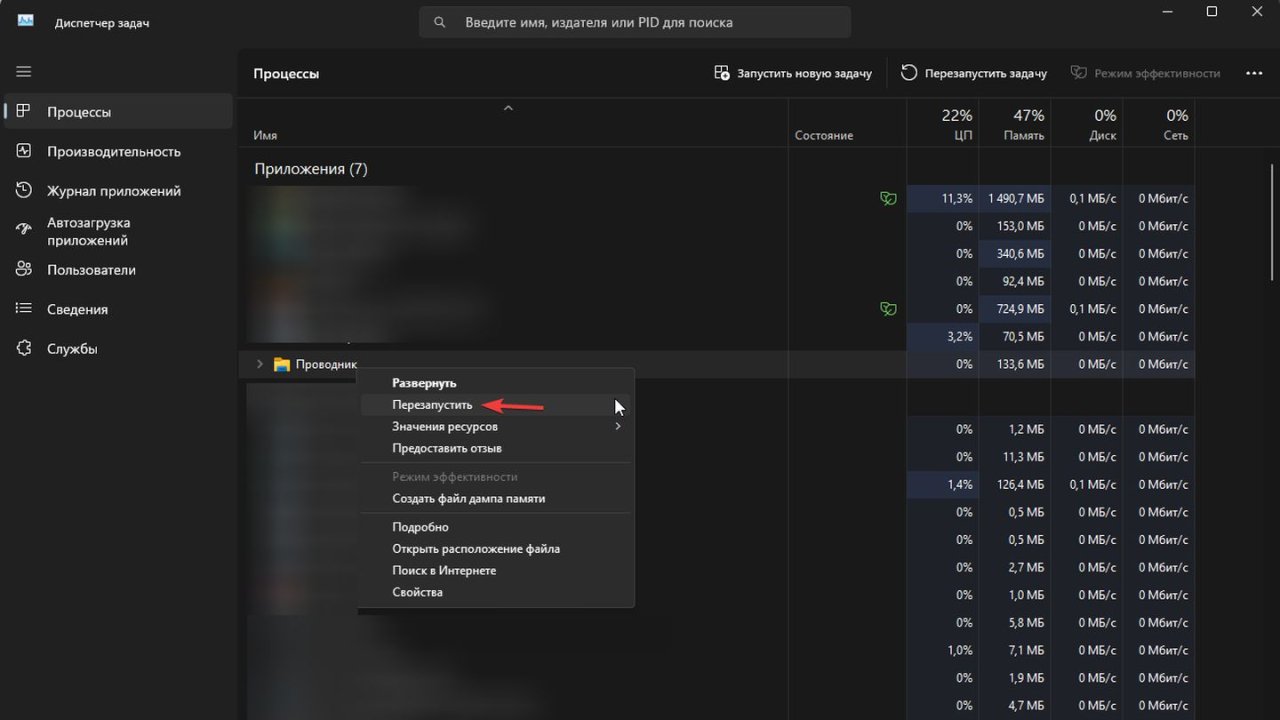
Task: Click the three-dots more options button
Action: 1254,73
